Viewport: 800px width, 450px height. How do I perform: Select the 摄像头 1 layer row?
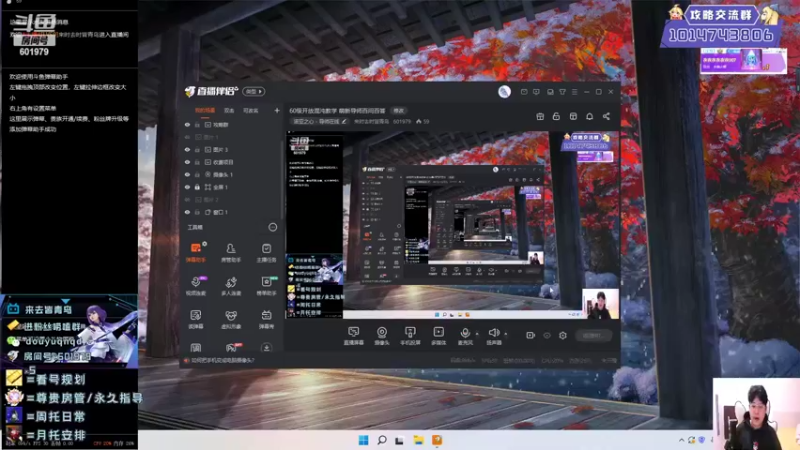(232, 174)
